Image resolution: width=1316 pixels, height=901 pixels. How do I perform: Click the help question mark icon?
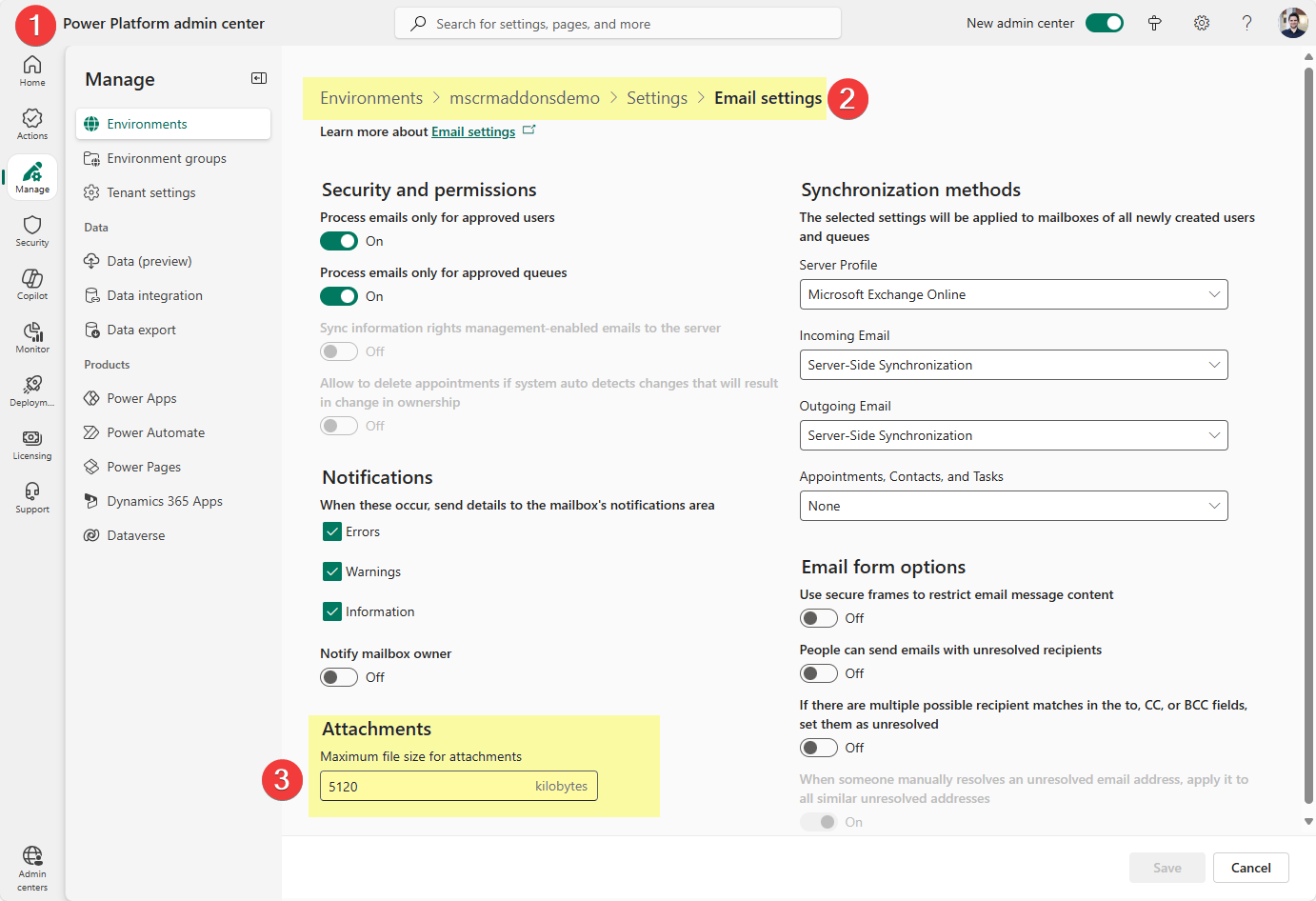click(1246, 23)
